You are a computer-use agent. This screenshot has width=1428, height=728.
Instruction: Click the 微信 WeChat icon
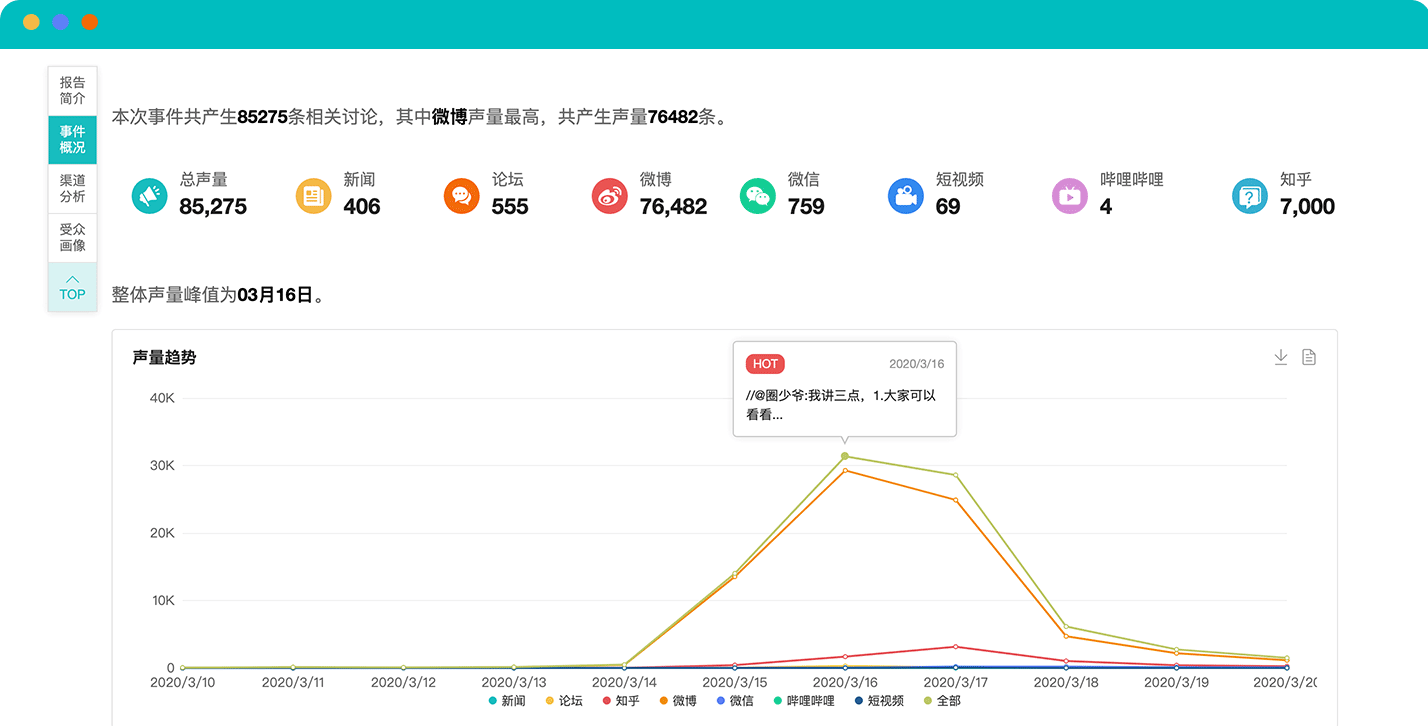[x=758, y=195]
